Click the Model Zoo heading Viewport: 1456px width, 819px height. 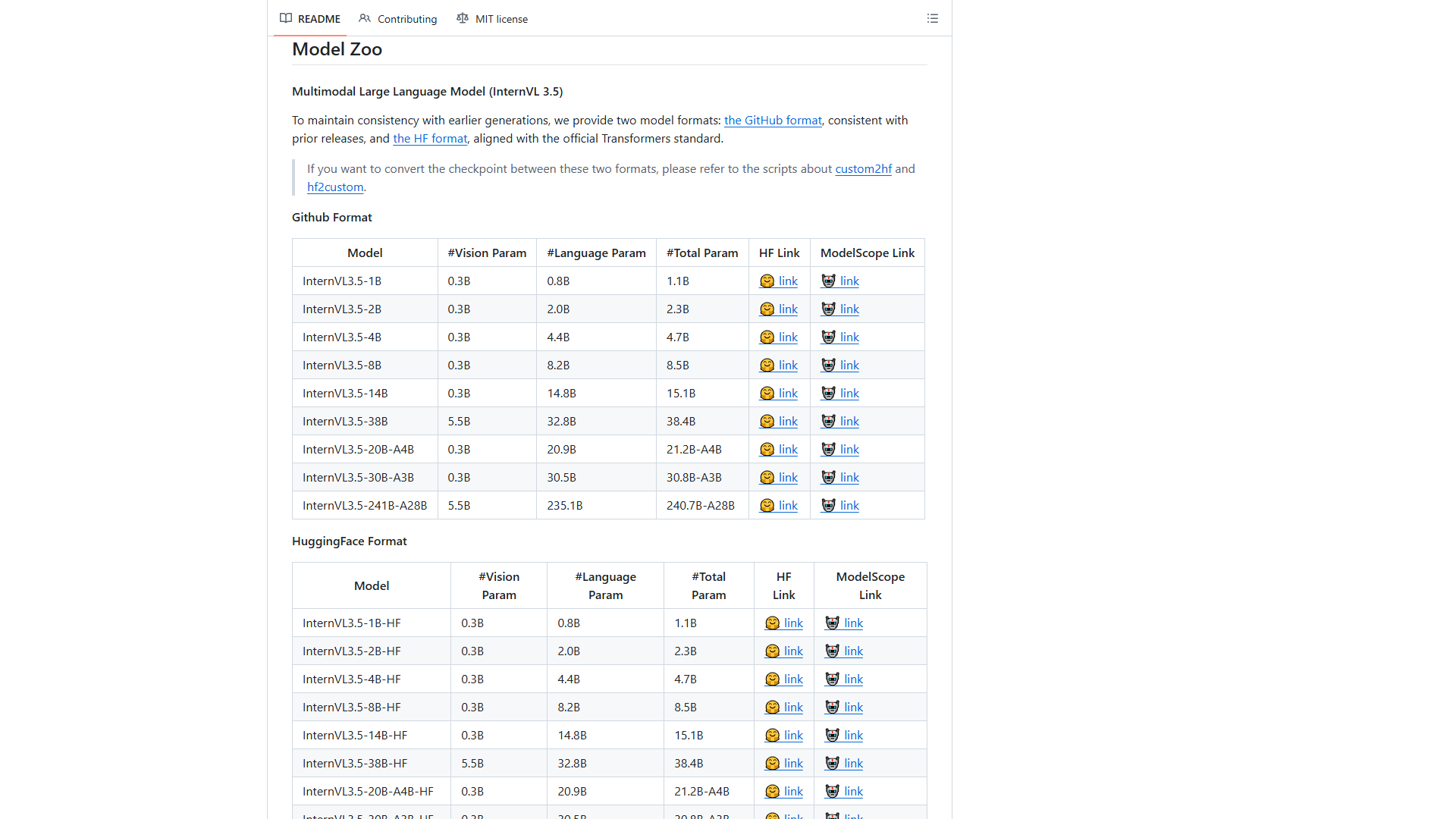pyautogui.click(x=337, y=49)
